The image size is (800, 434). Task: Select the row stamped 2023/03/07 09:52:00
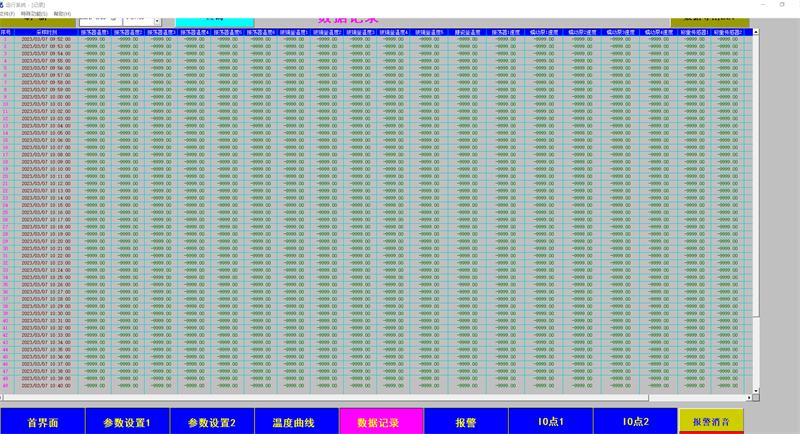tap(46, 39)
